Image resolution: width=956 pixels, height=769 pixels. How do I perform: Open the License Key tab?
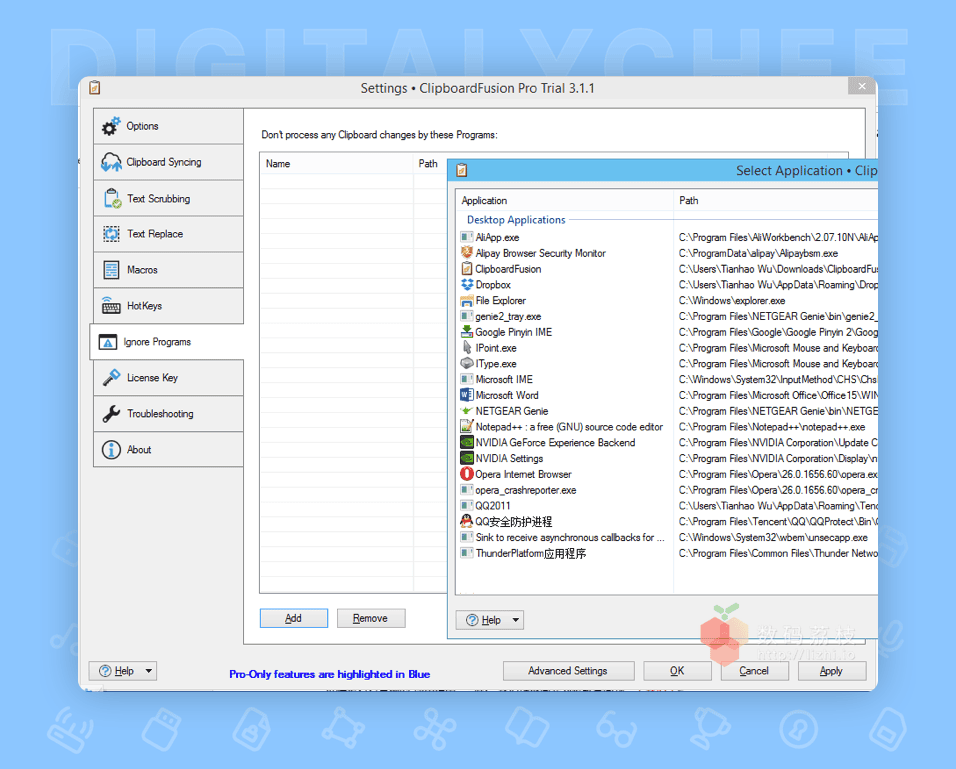pyautogui.click(x=168, y=378)
